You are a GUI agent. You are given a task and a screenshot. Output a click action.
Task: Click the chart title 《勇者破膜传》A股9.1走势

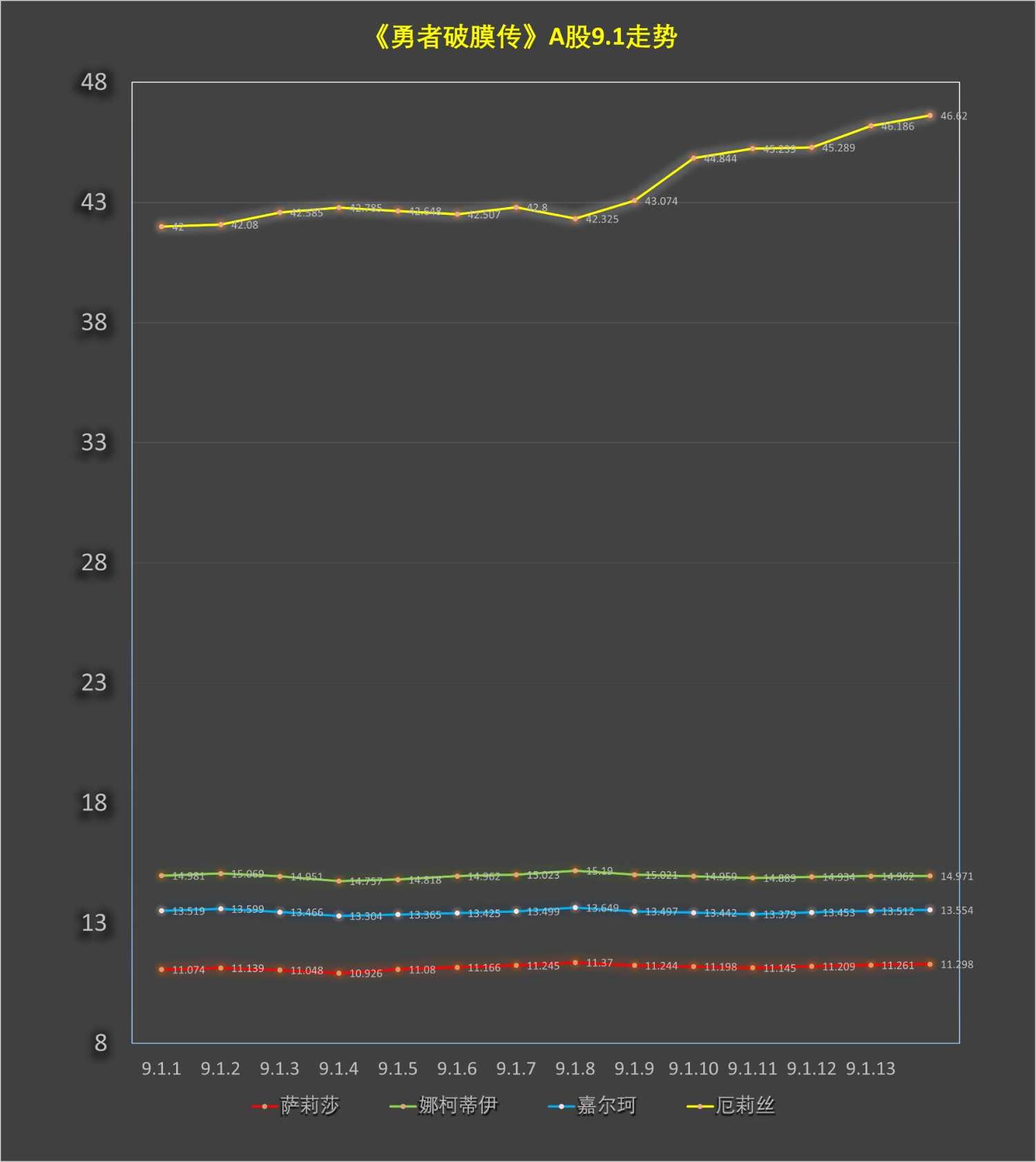click(525, 37)
